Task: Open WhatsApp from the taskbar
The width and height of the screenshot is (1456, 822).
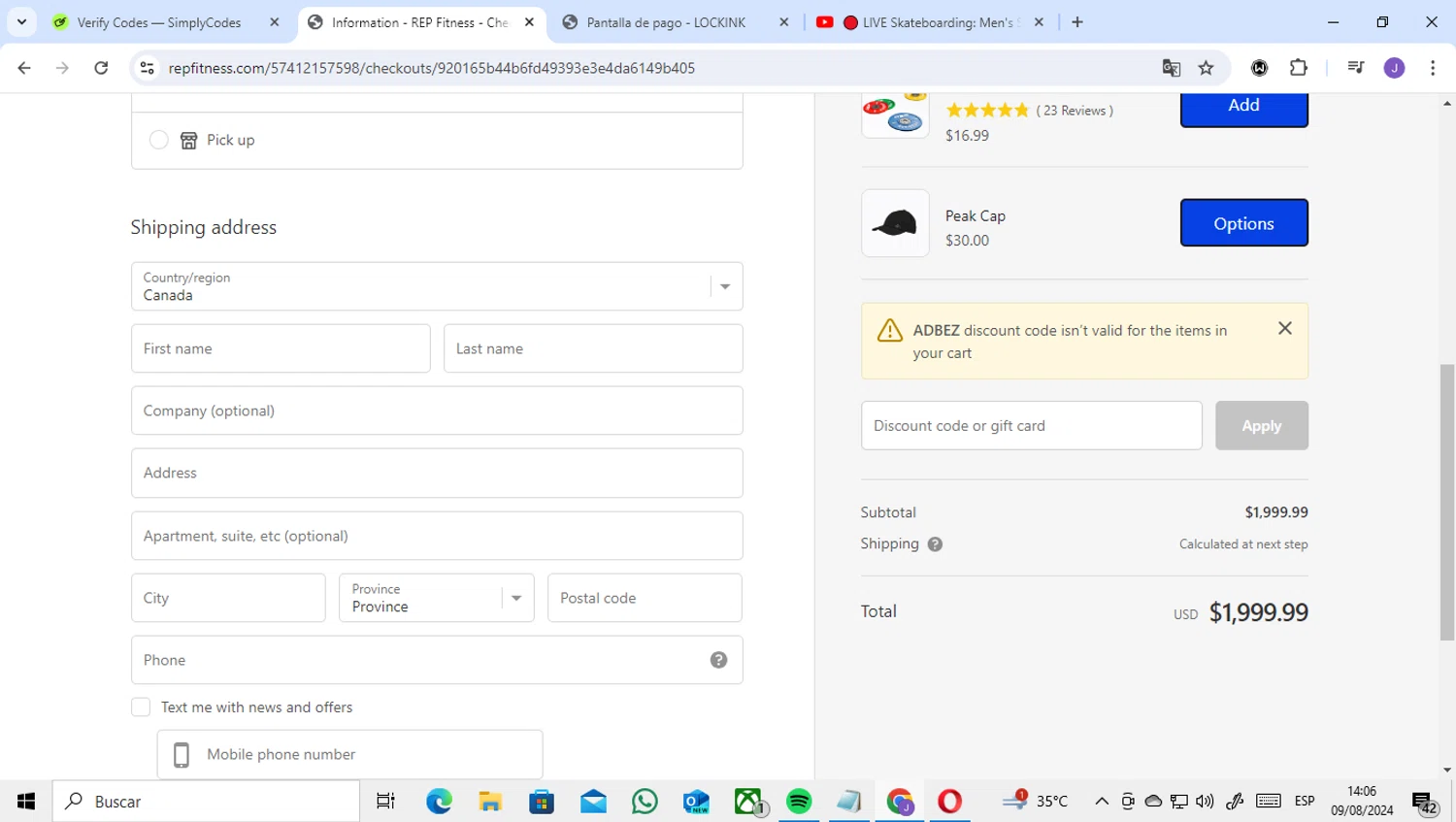Action: pyautogui.click(x=645, y=802)
